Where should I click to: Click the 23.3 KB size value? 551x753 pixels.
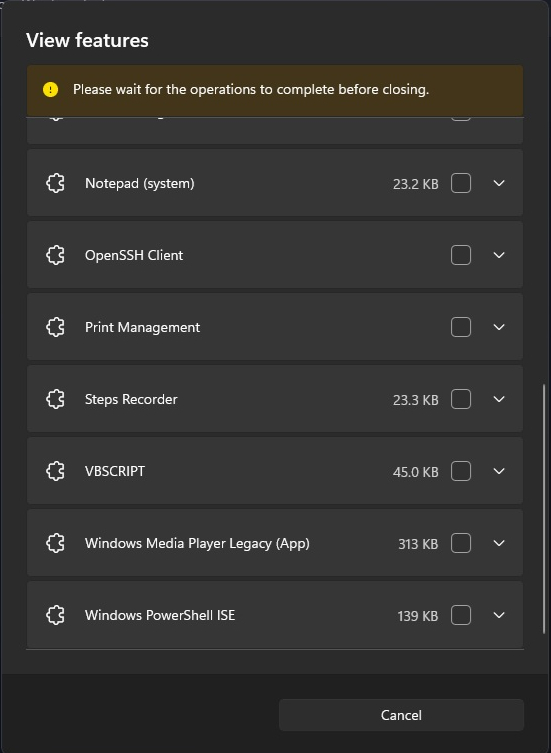tap(416, 400)
